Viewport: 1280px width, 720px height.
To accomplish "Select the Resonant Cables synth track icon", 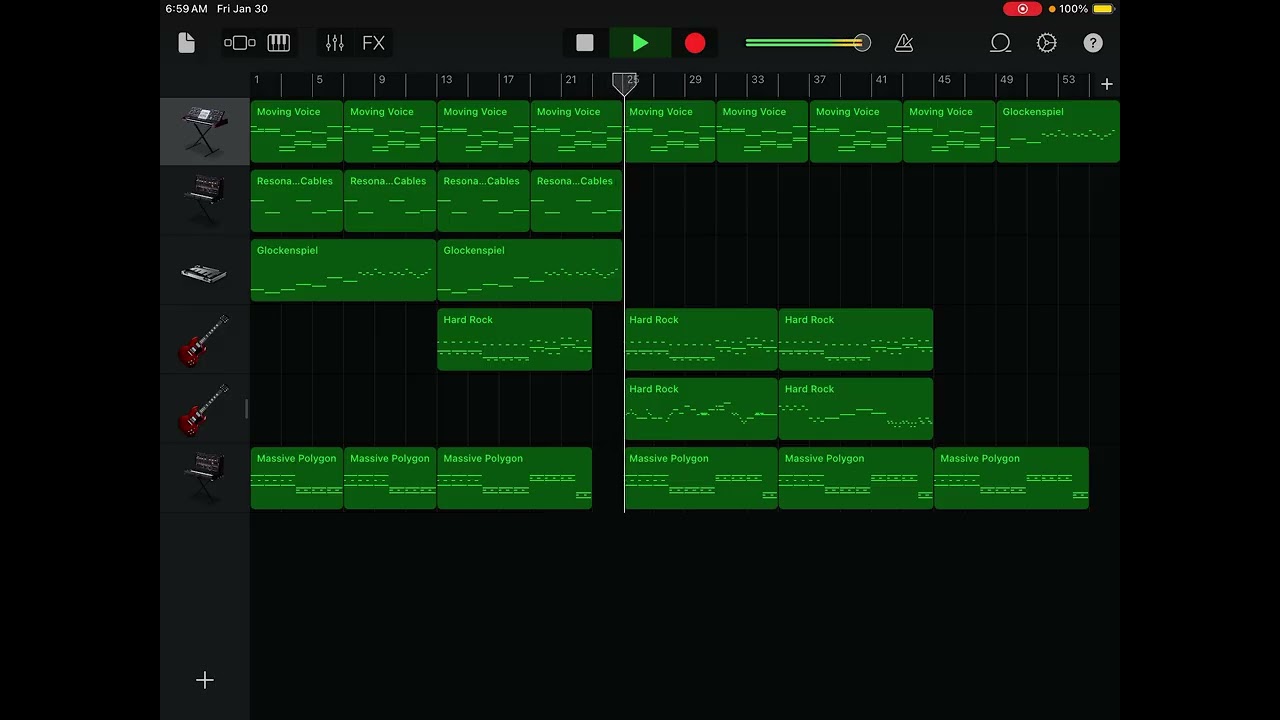I will (205, 200).
